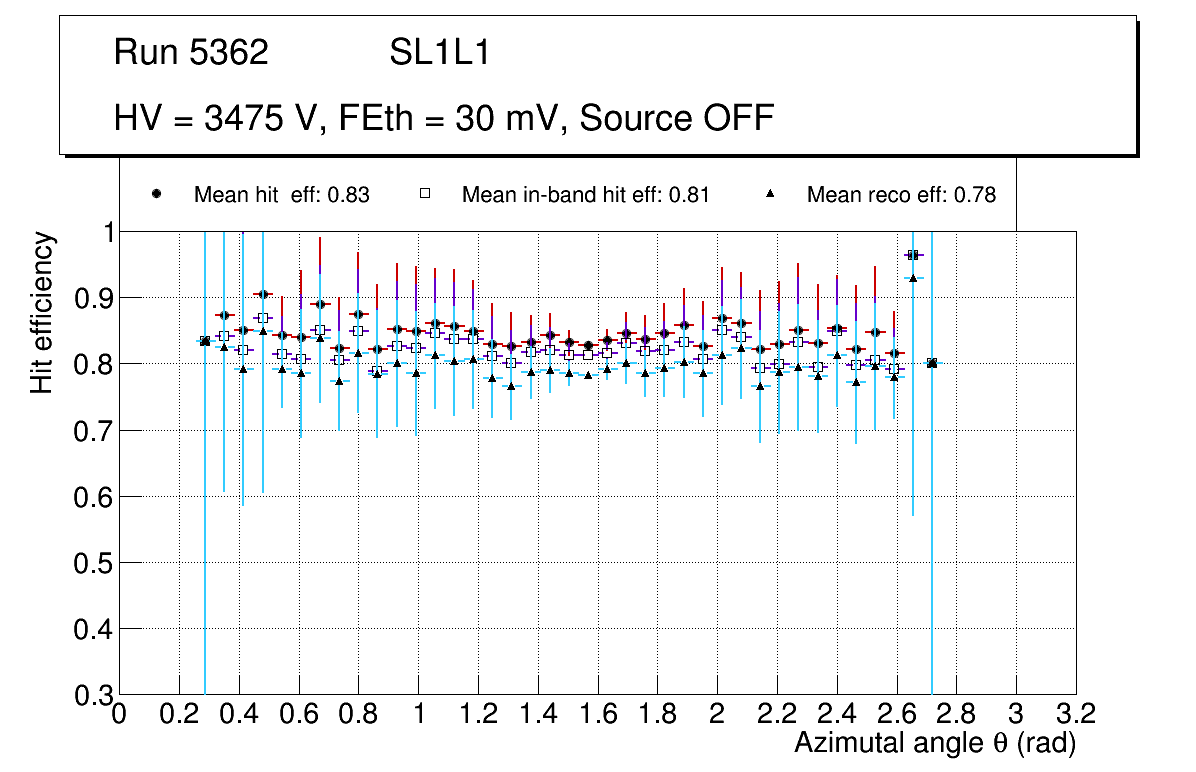1196x772 pixels.
Task: Click the x-axis tick label "2.8"
Action: click(x=956, y=714)
